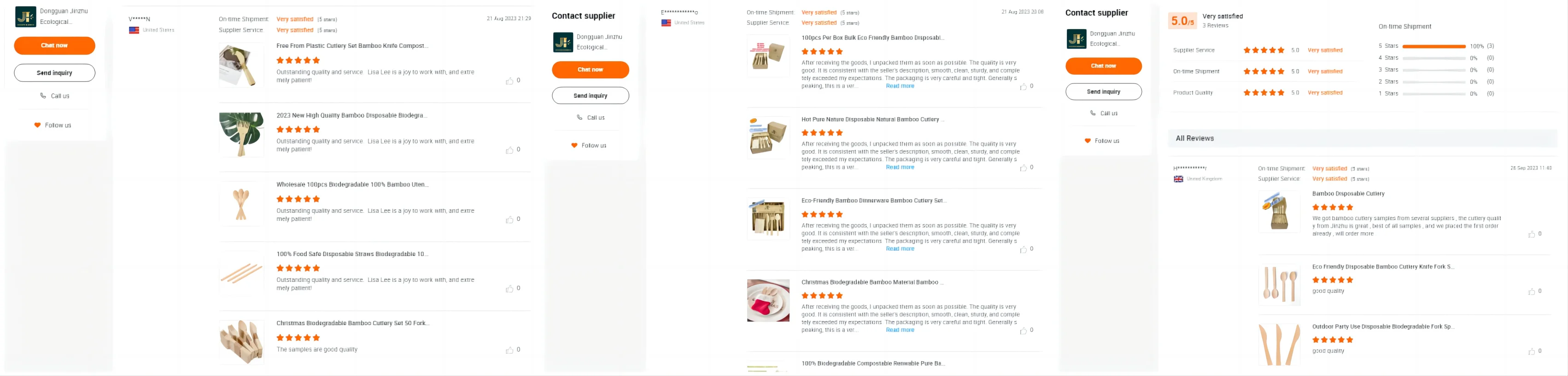1568x376 pixels.
Task: Toggle like on 2023 New High Quality Bamboo review
Action: tap(509, 150)
